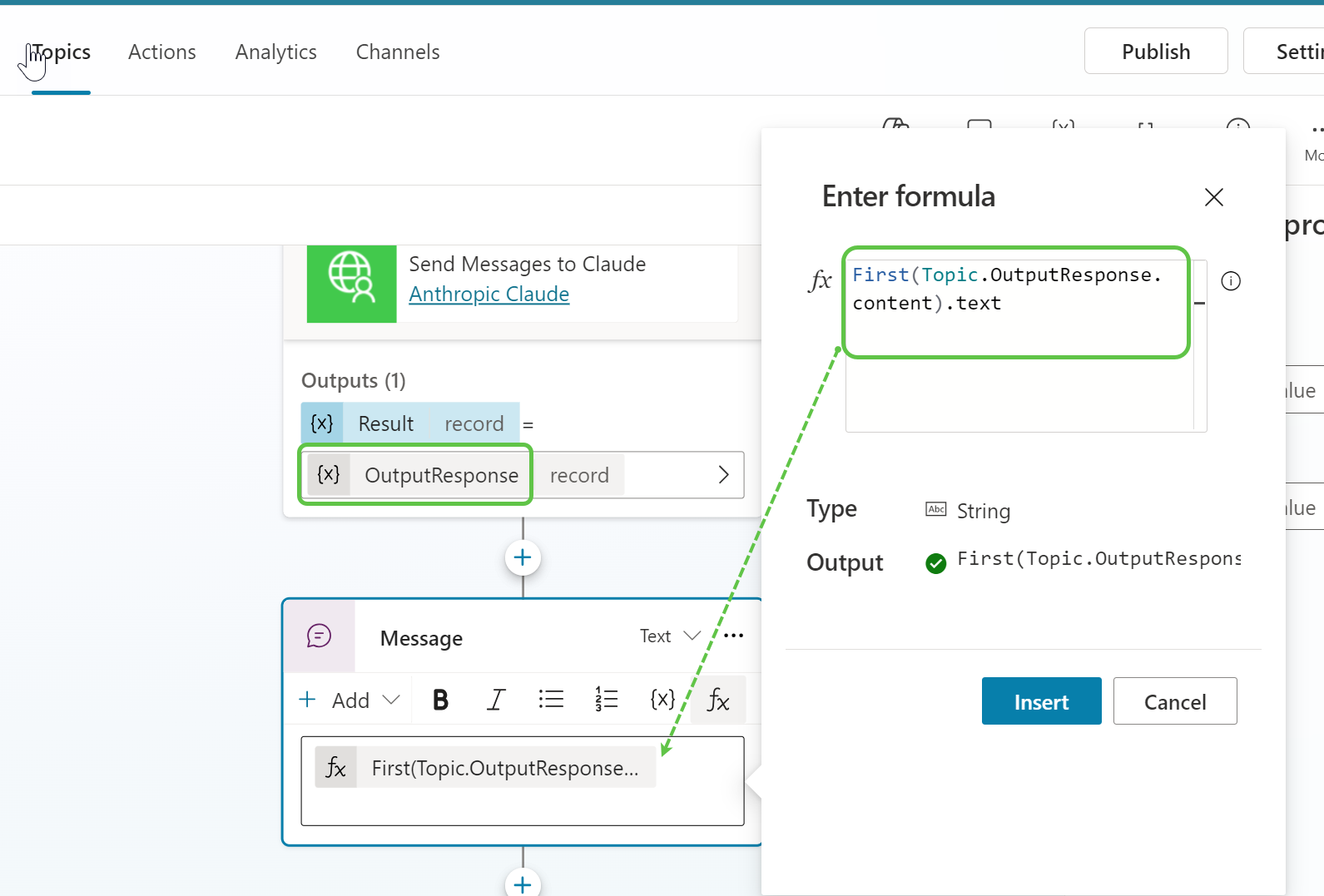Toggle italic formatting in message toolbar

coord(496,700)
